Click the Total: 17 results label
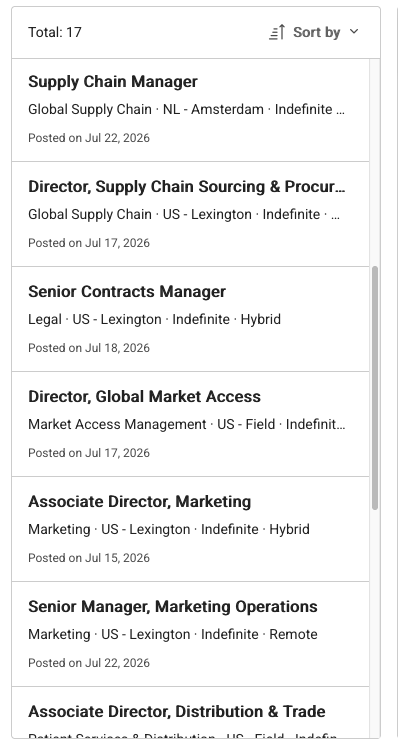This screenshot has width=398, height=742. (x=55, y=32)
